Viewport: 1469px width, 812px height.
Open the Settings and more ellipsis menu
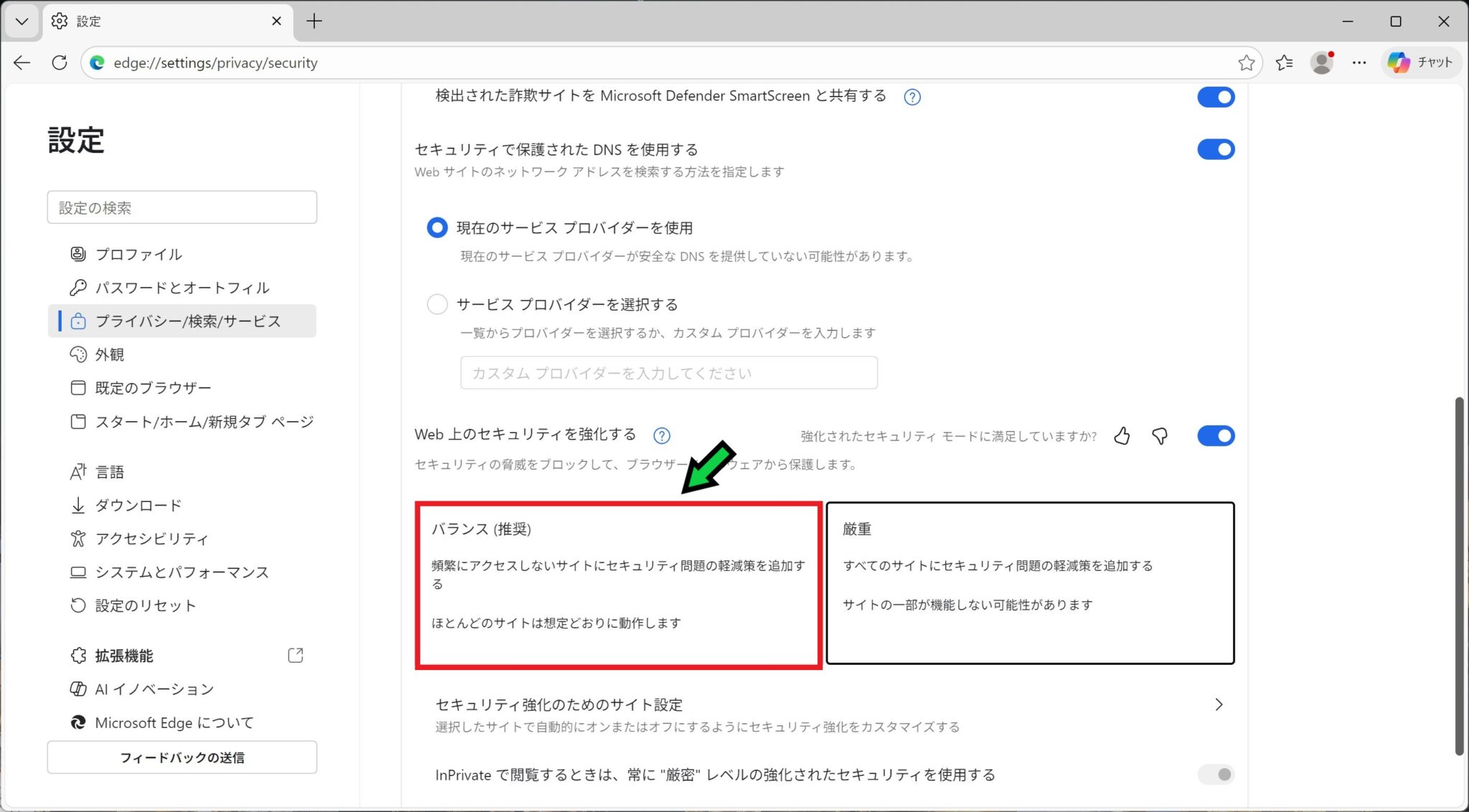(x=1359, y=63)
